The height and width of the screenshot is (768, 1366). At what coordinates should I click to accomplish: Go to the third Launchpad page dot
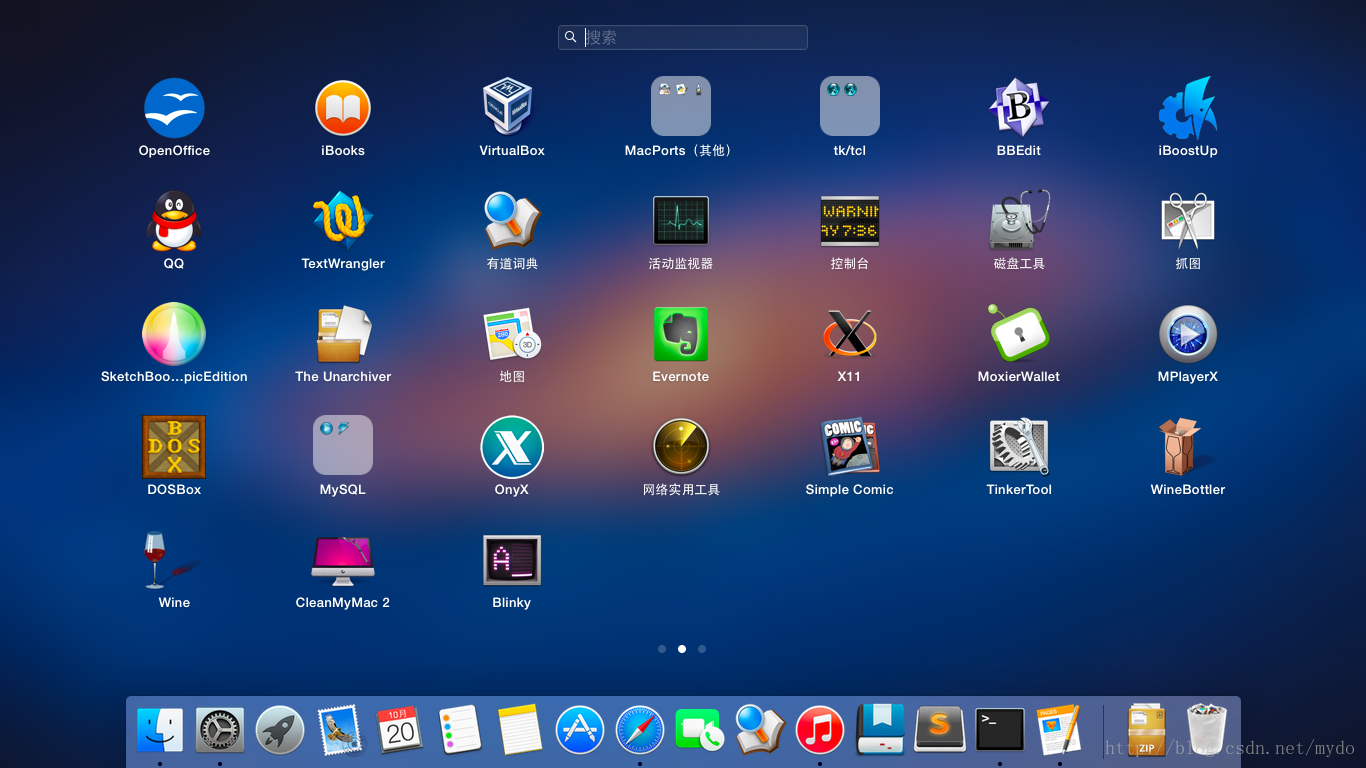pos(702,649)
